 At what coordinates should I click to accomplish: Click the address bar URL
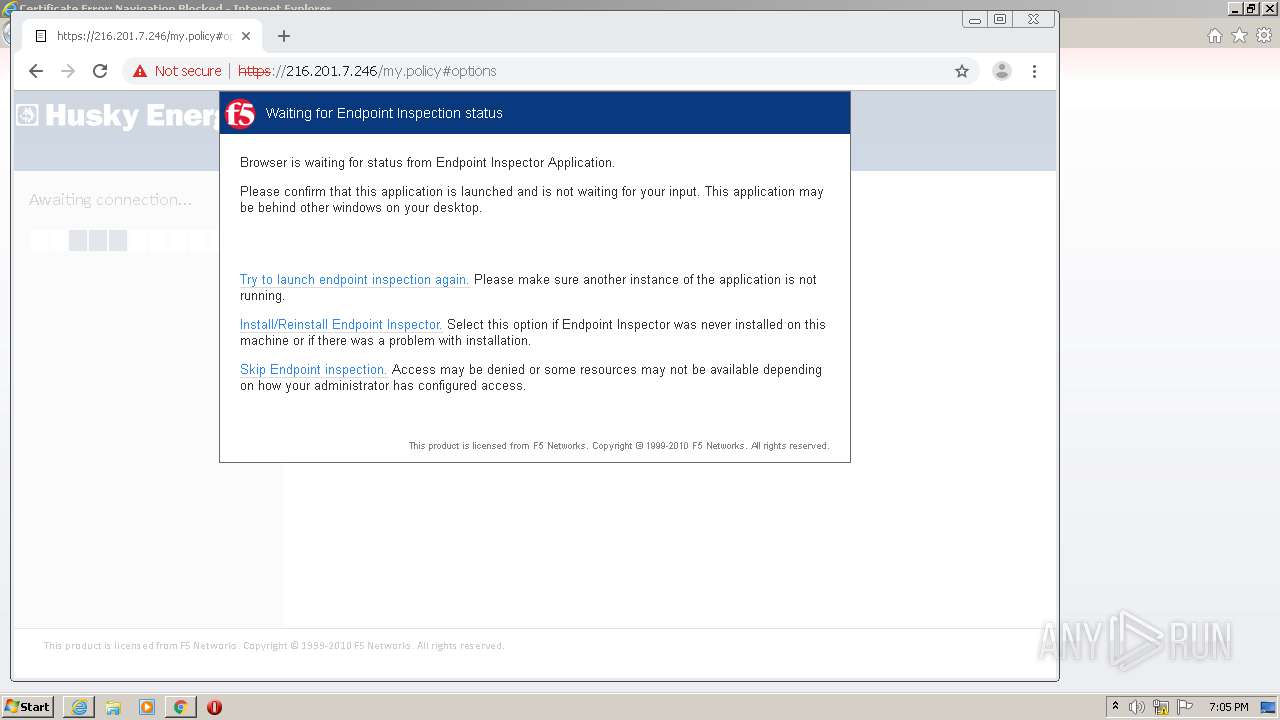tap(367, 71)
